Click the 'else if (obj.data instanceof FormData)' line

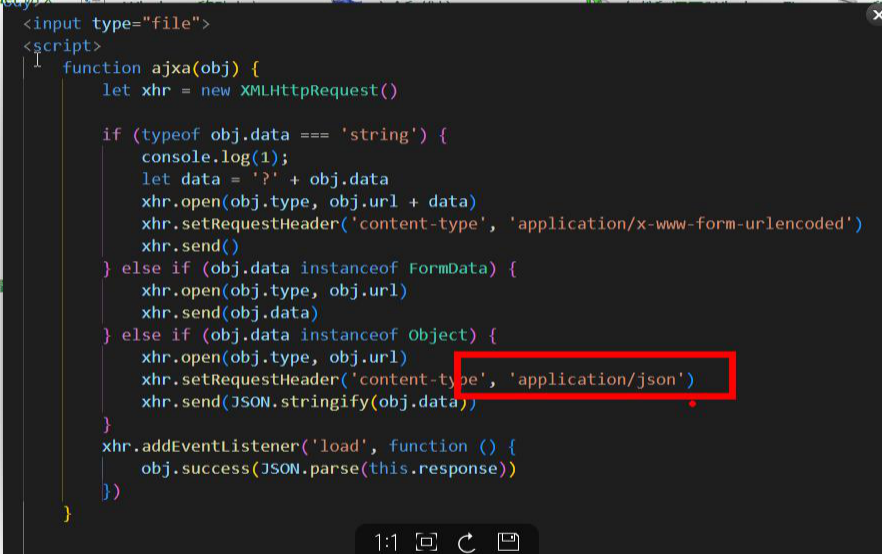coord(309,268)
